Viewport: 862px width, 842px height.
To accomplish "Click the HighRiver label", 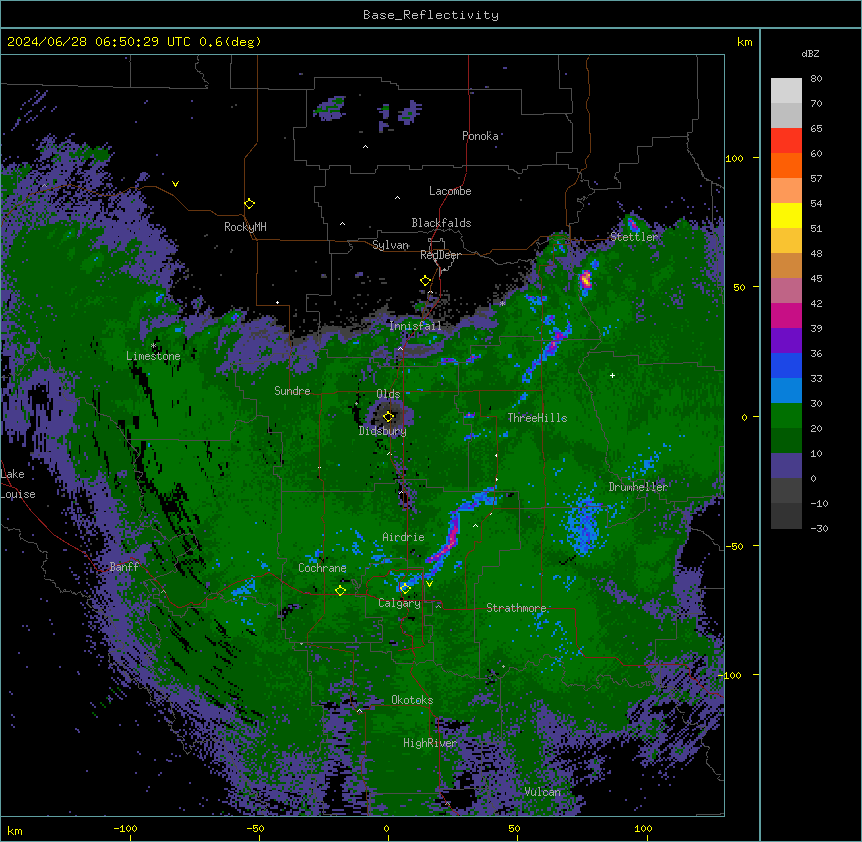I will 430,743.
